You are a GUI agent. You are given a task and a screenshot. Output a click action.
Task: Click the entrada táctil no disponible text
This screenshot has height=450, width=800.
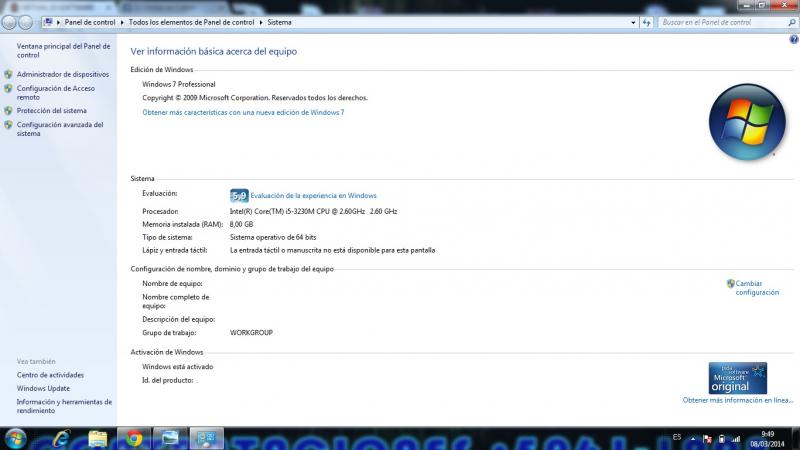click(x=332, y=251)
